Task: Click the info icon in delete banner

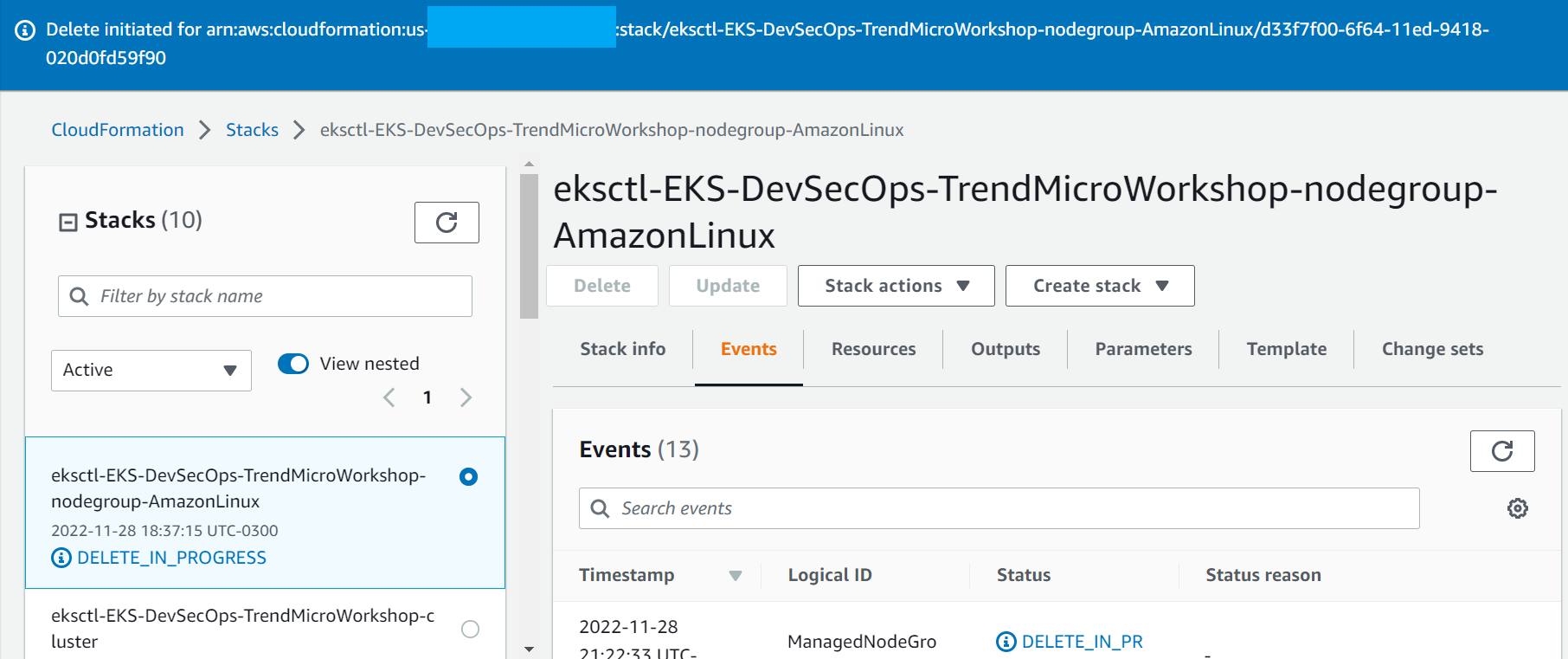Action: 26,30
